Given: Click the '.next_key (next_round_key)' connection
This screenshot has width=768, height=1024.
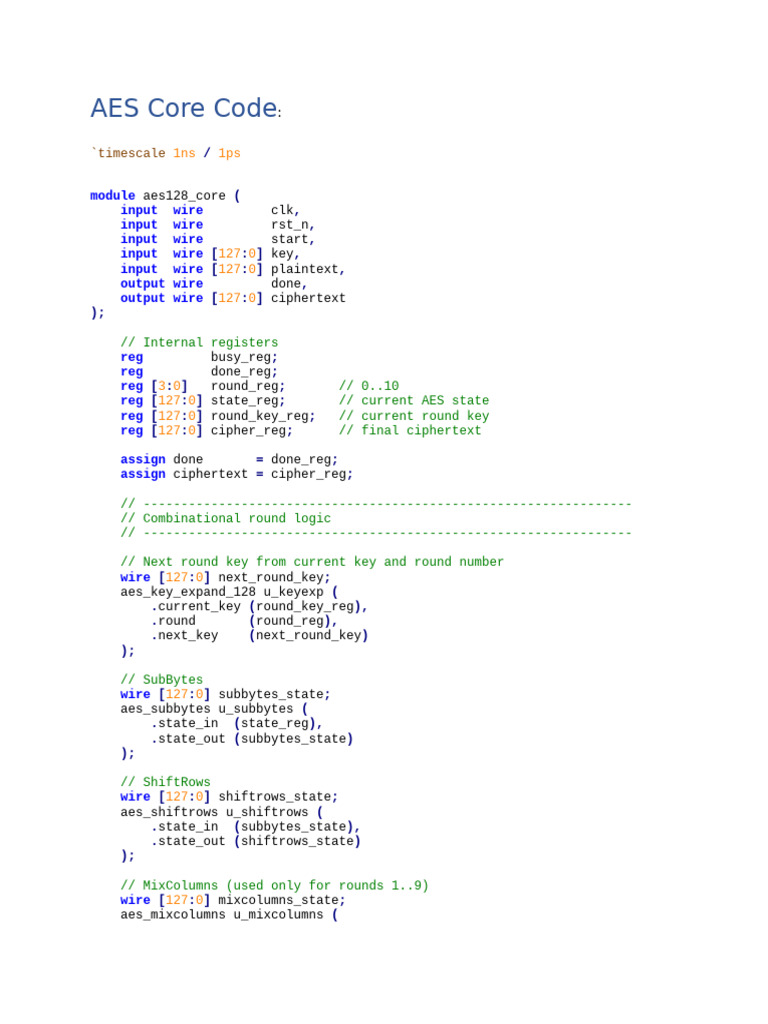Looking at the screenshot, I should pyautogui.click(x=259, y=635).
